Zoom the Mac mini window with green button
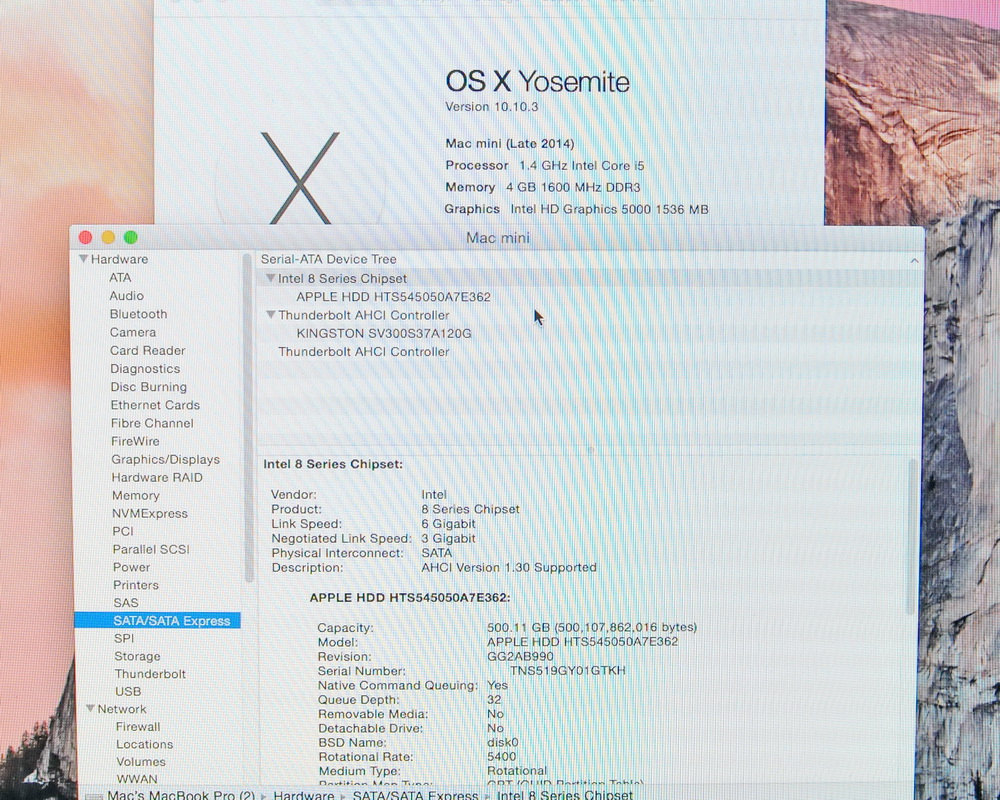Viewport: 1000px width, 800px height. pos(131,237)
